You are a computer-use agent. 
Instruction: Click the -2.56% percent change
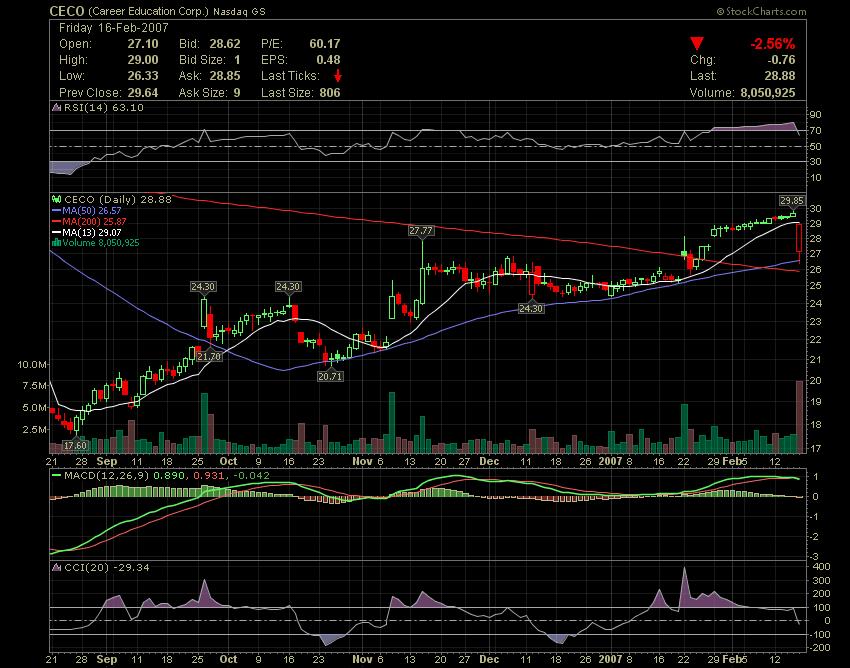coord(772,44)
